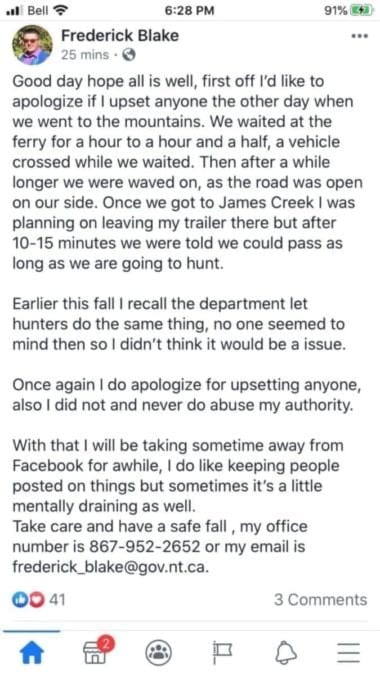This screenshot has height=675, width=380.
Task: Open the Pages flag tab
Action: tap(222, 652)
